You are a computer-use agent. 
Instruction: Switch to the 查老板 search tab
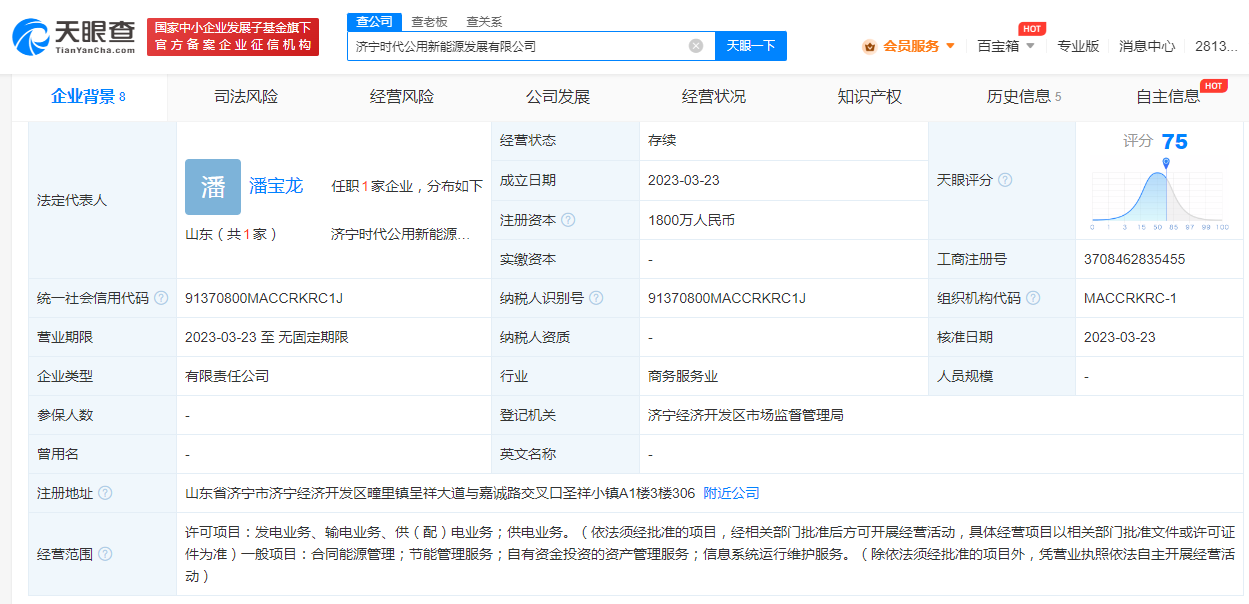pos(429,21)
